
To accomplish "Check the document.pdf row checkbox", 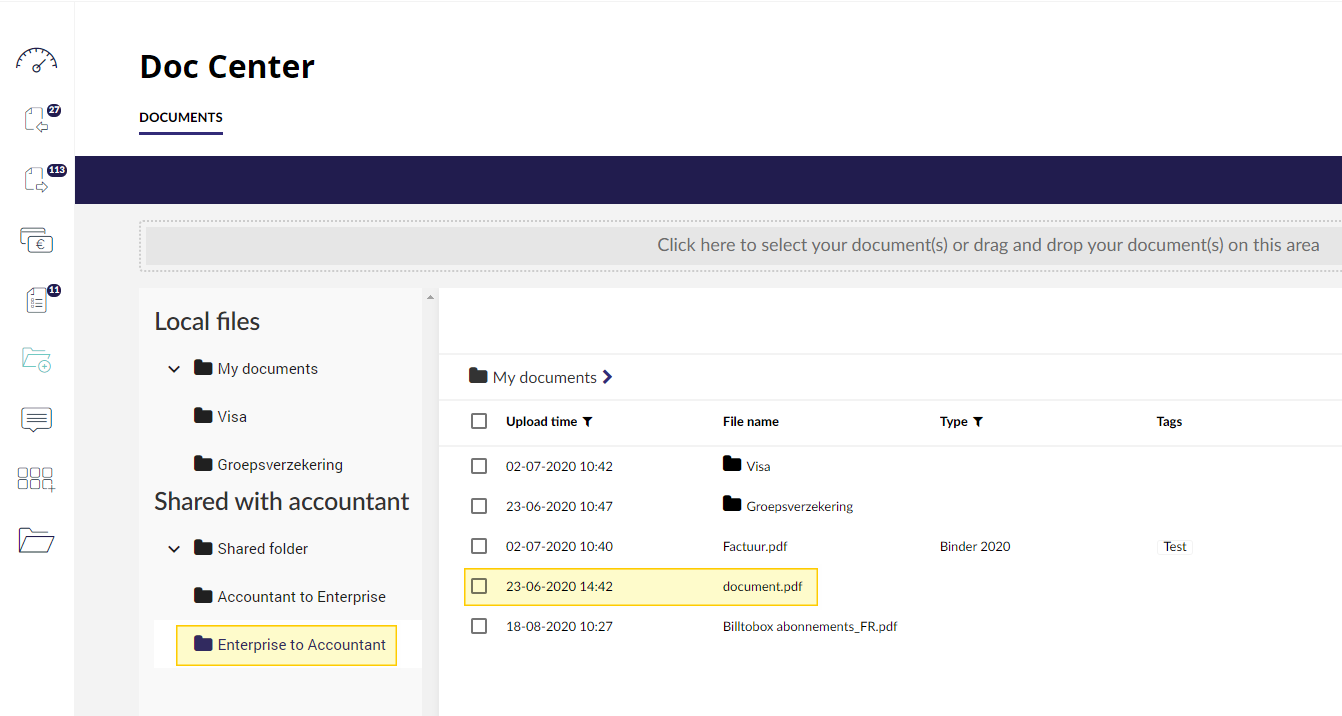I will click(479, 586).
